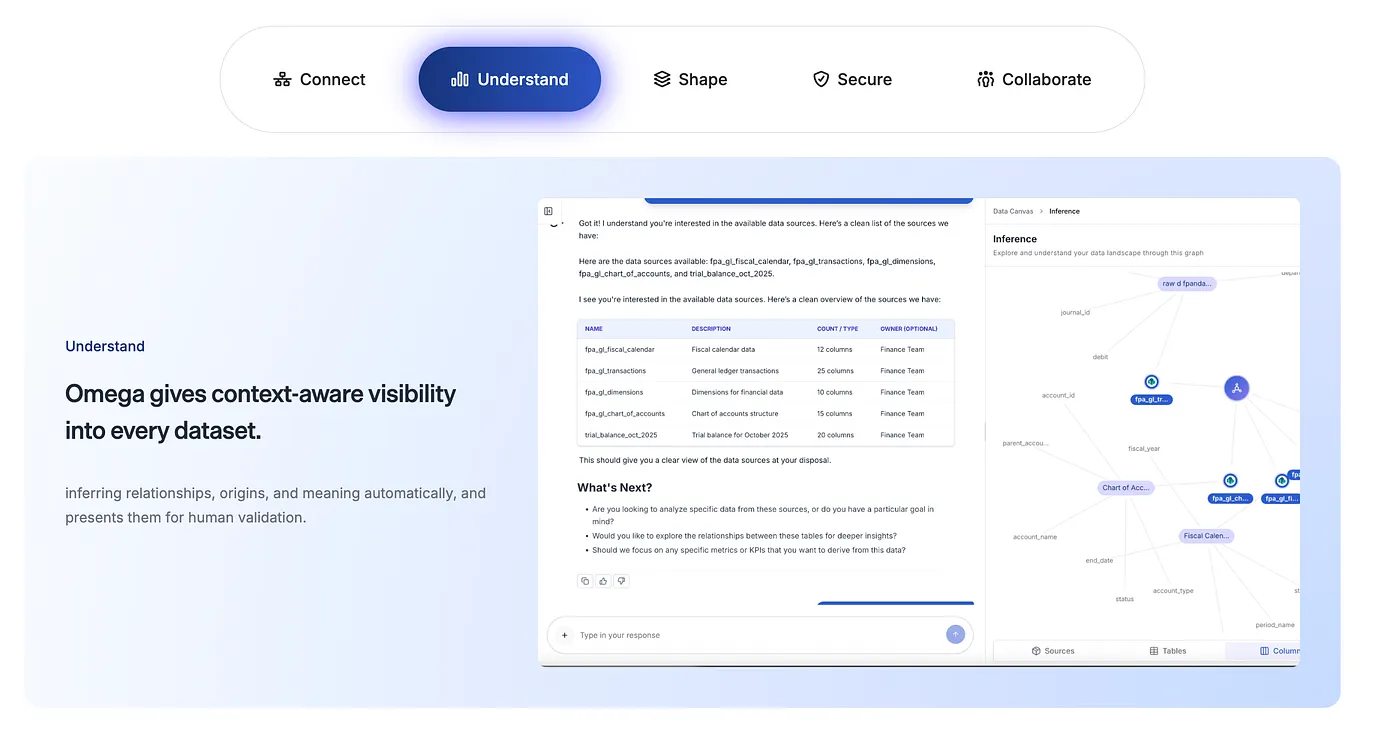Click the 25 columns cell
This screenshot has height=741, width=1400.
tap(835, 371)
